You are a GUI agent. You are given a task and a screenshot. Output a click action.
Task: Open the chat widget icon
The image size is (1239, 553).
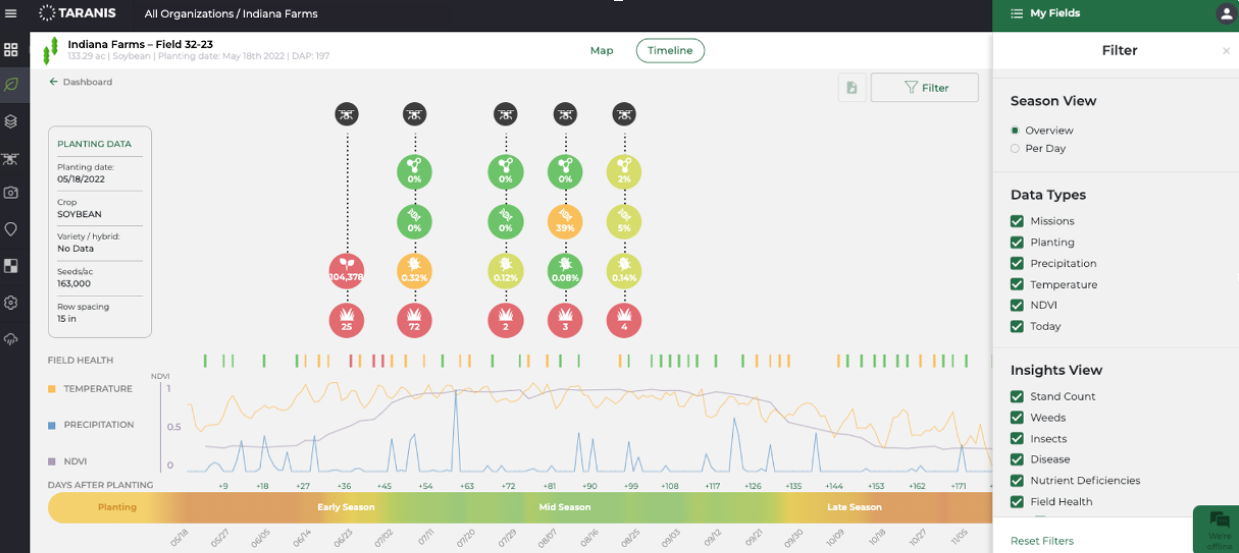pyautogui.click(x=1218, y=526)
